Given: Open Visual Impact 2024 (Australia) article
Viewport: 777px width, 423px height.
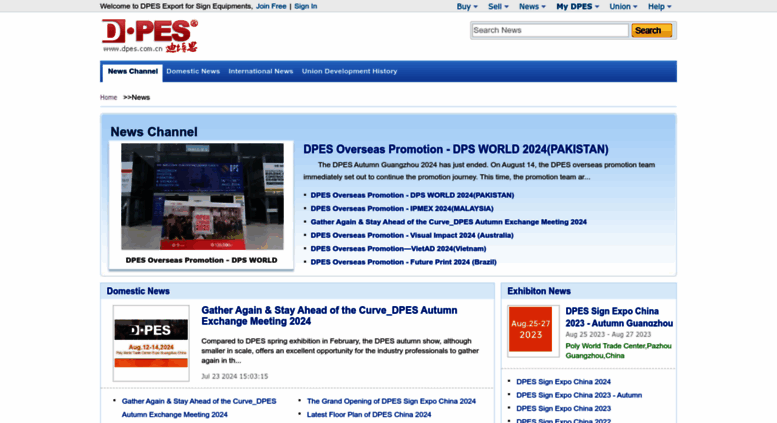Looking at the screenshot, I should click(x=412, y=235).
